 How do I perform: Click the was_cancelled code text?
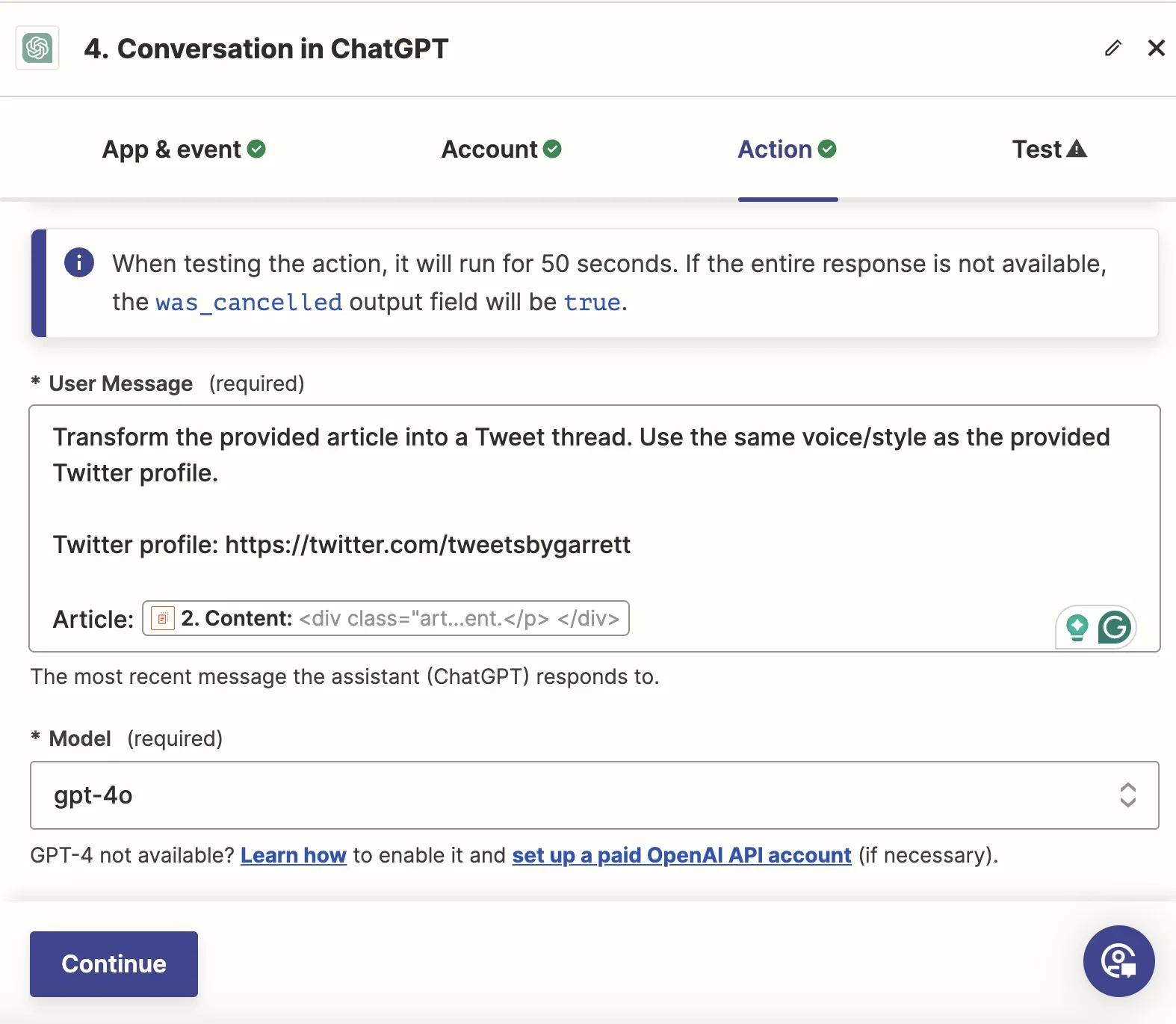click(x=249, y=303)
